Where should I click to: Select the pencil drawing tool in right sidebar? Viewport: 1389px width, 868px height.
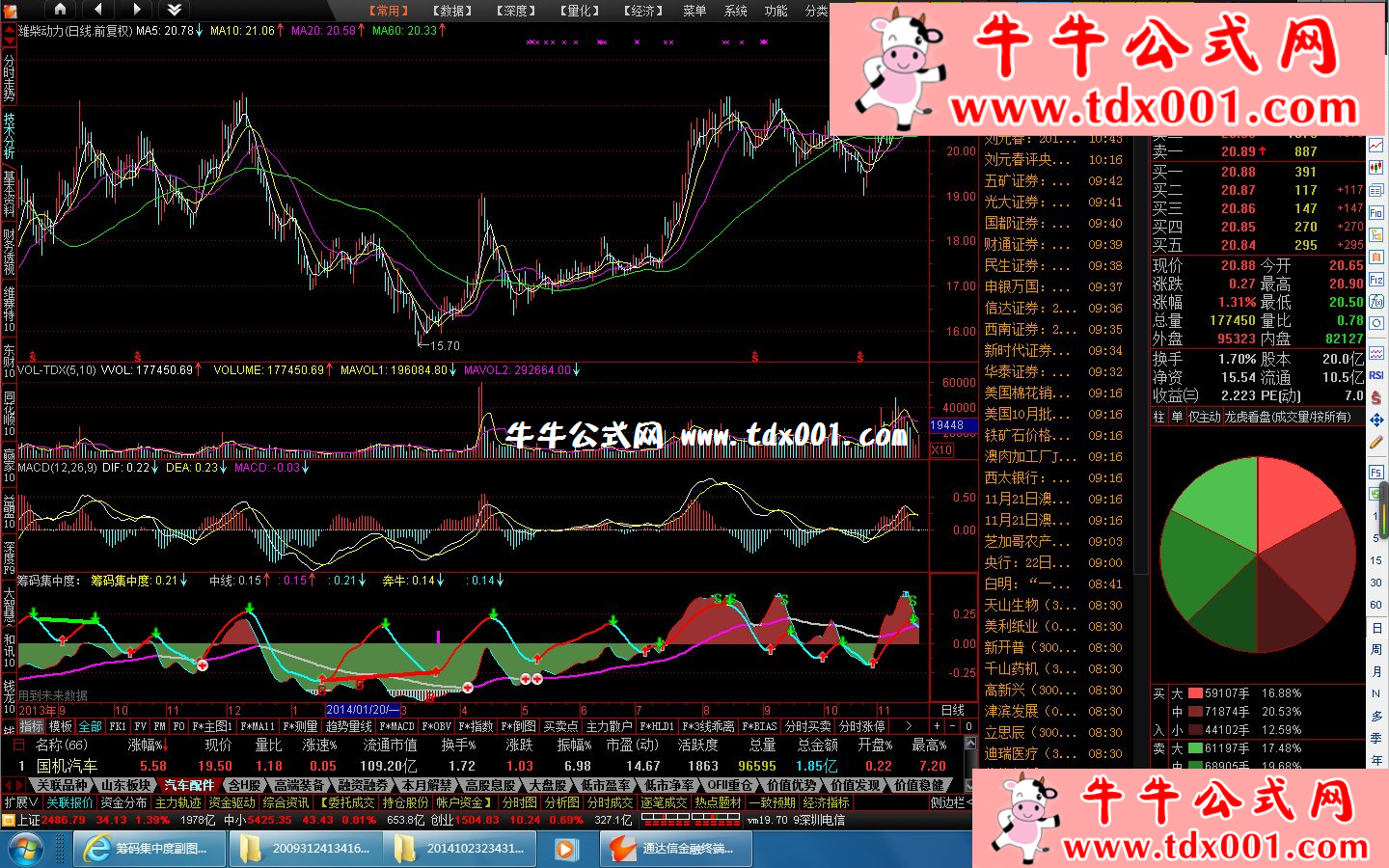pyautogui.click(x=1376, y=442)
